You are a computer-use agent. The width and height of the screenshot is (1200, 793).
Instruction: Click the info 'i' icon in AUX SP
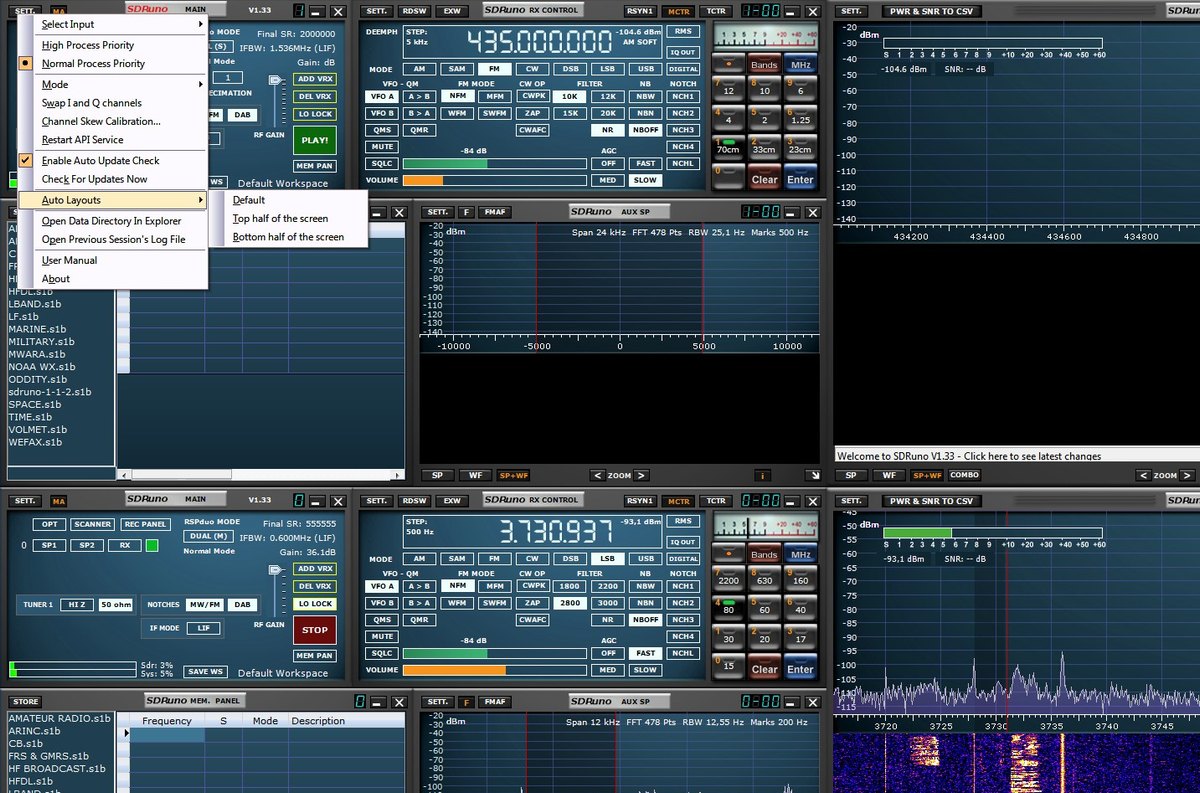pyautogui.click(x=762, y=475)
